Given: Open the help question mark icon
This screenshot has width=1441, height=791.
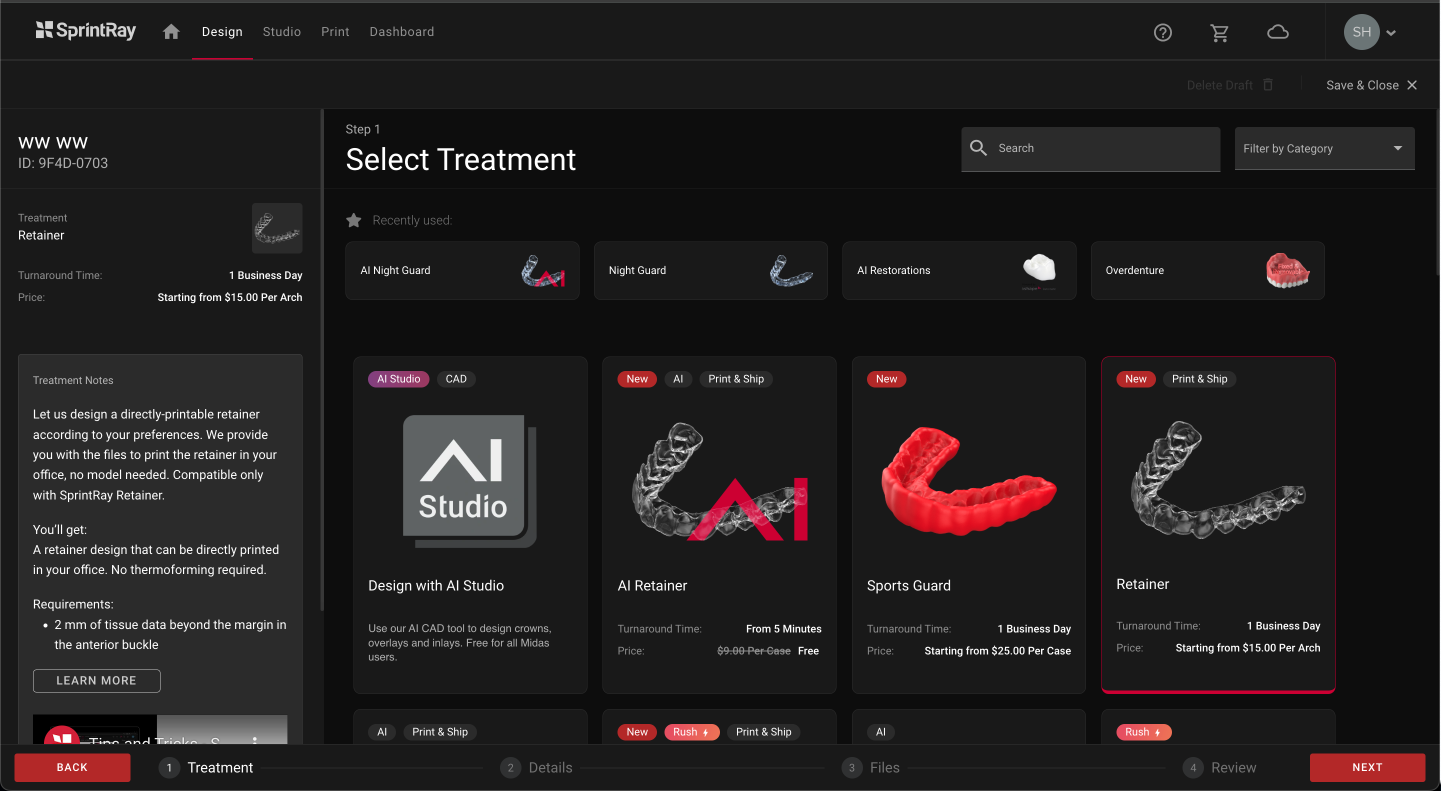Looking at the screenshot, I should pos(1162,32).
